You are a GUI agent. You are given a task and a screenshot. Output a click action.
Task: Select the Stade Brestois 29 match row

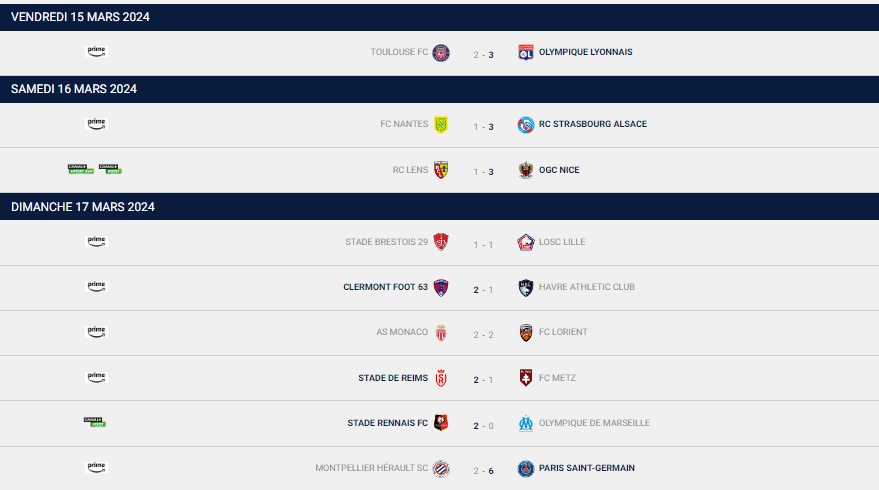click(x=440, y=243)
